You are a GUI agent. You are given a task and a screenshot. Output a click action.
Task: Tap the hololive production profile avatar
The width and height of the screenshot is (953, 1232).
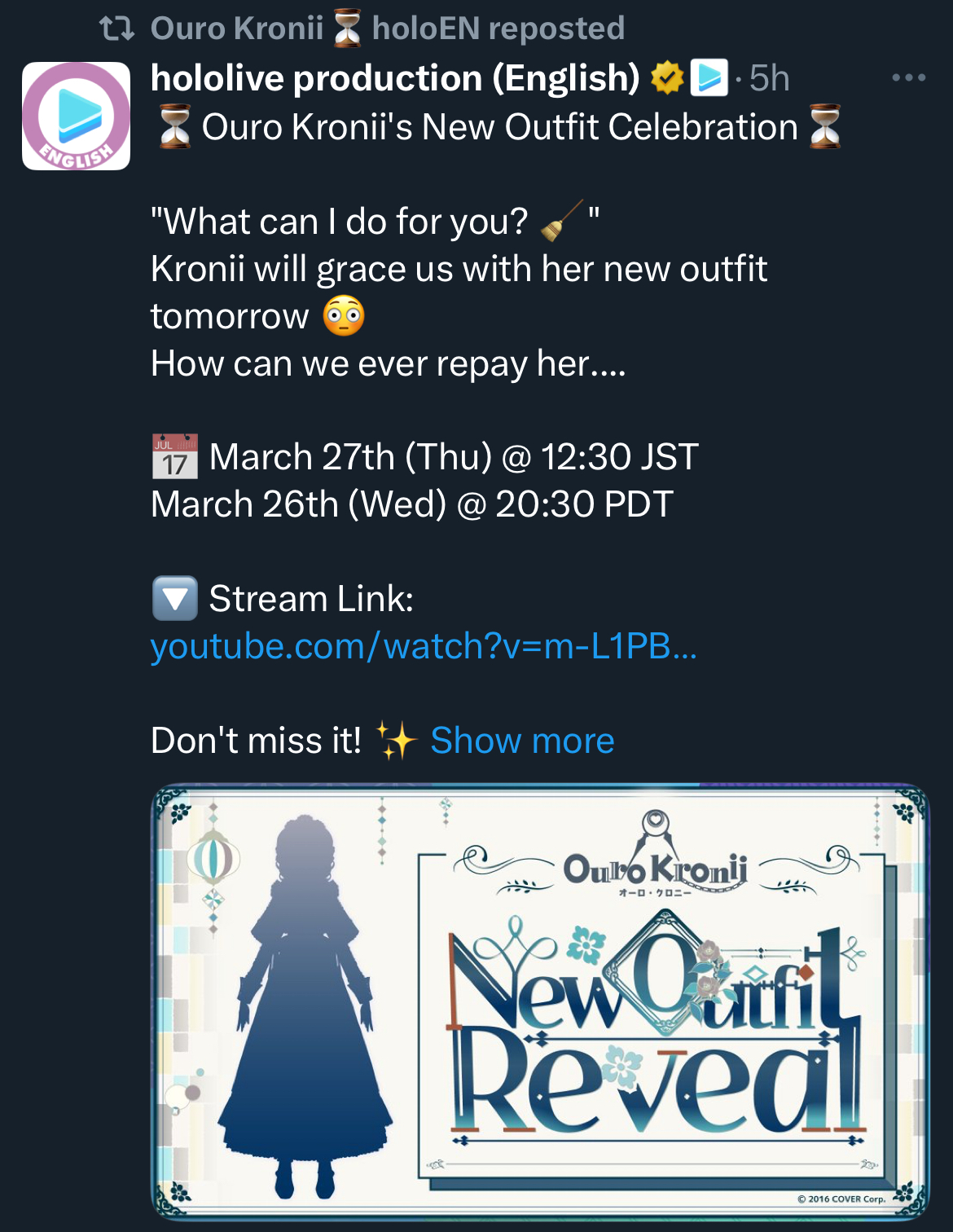coord(76,116)
